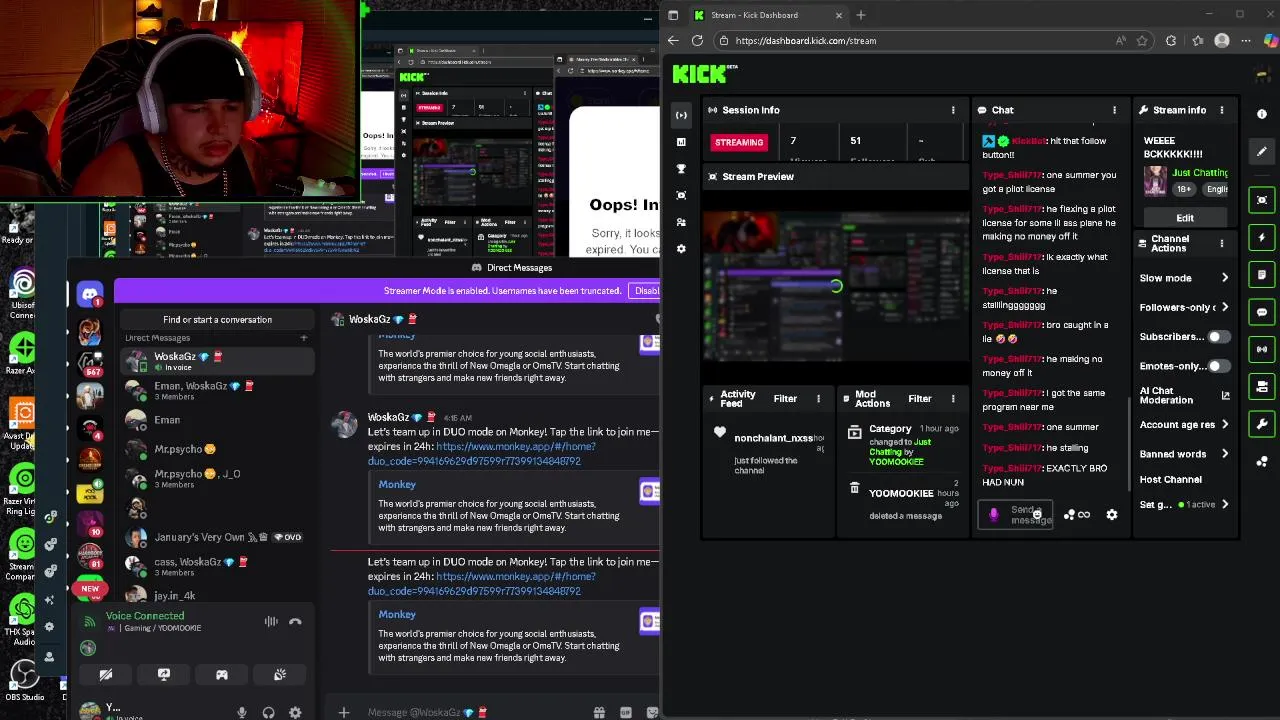Open Chat panel three-dot menu
This screenshot has width=1280, height=720.
tap(1114, 110)
